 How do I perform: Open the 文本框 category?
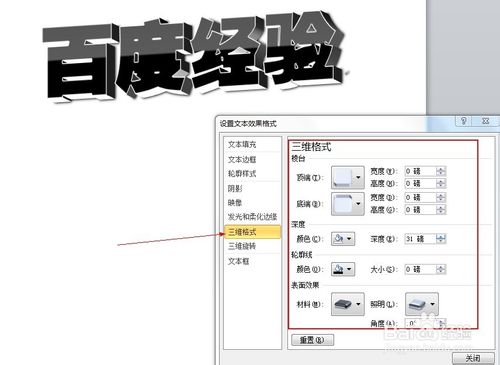tap(238, 261)
